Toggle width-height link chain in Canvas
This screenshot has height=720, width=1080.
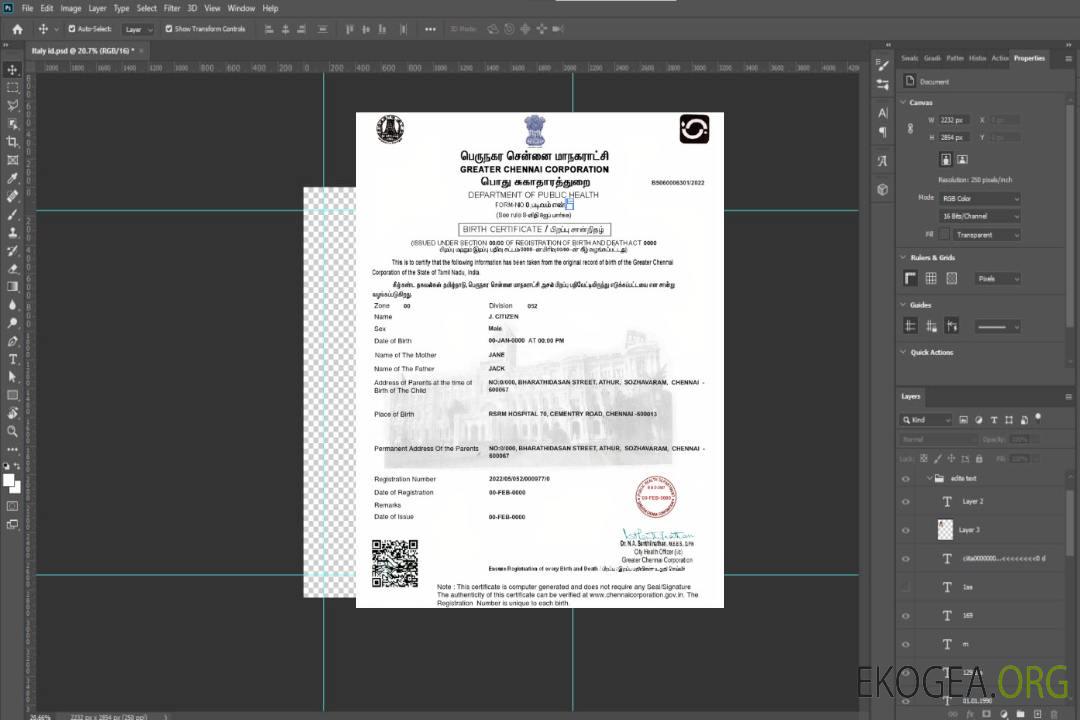[x=911, y=129]
